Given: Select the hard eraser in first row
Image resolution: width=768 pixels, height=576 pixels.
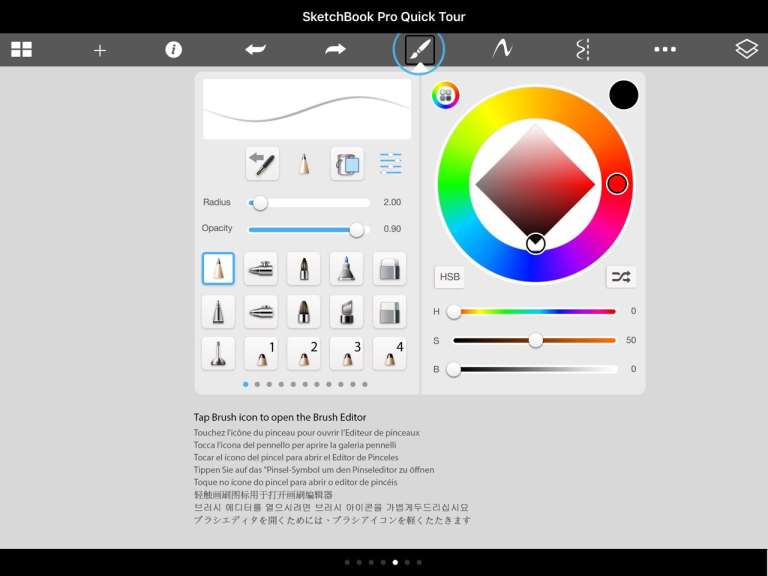Looking at the screenshot, I should (389, 268).
